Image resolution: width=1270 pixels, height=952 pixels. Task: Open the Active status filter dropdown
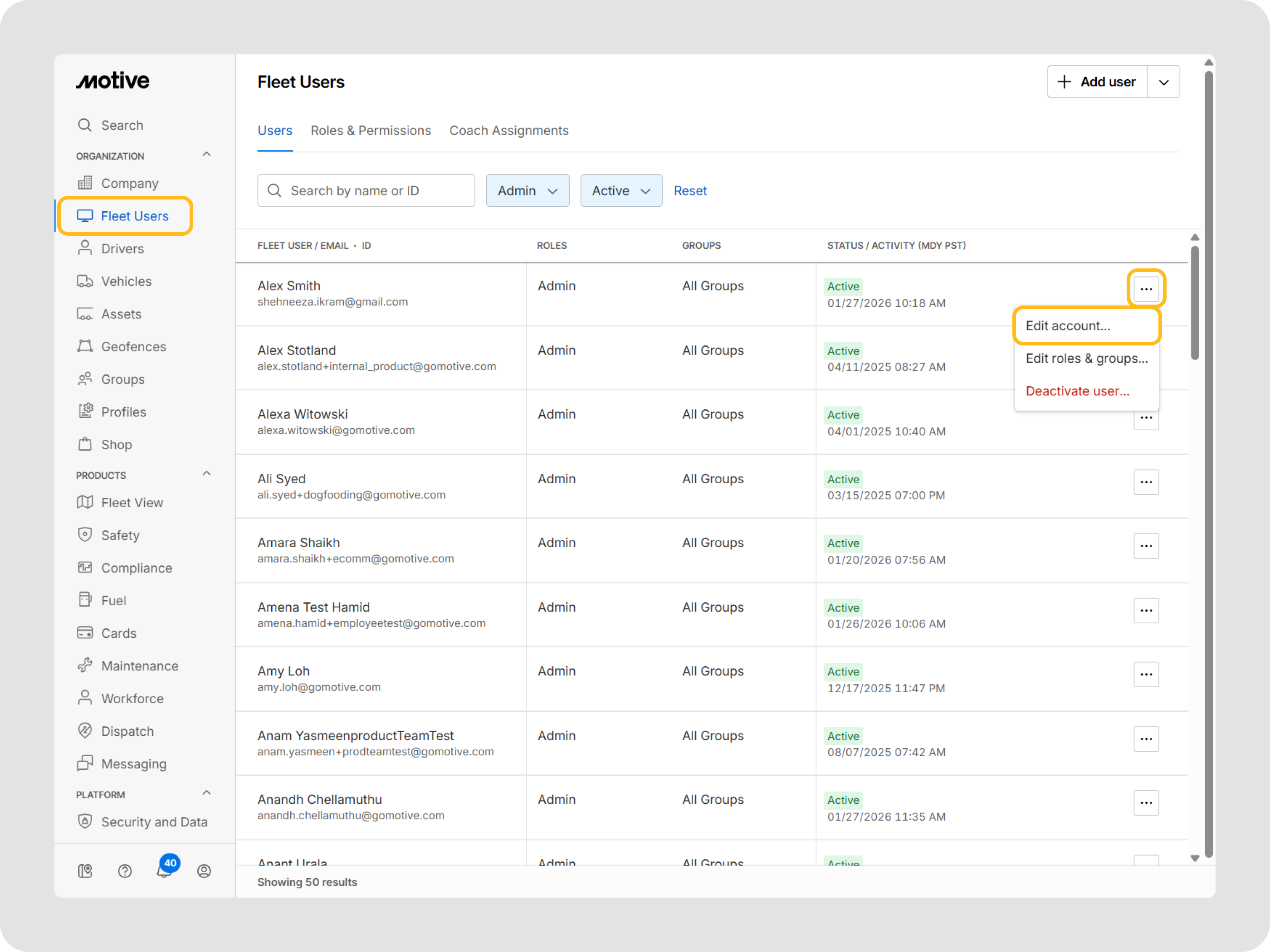point(620,190)
